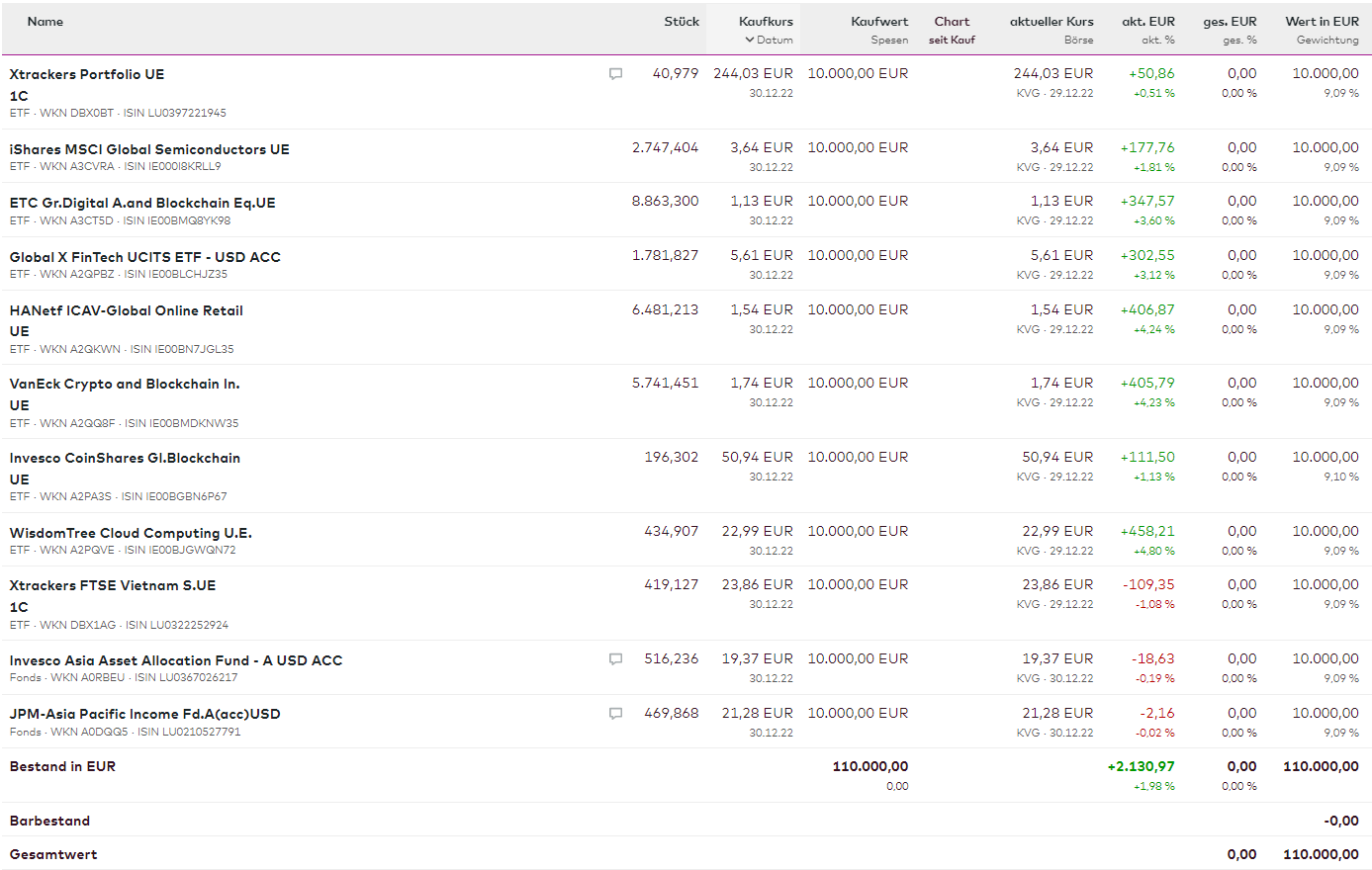
Task: Click the Kaufkurs column header
Action: [x=766, y=22]
